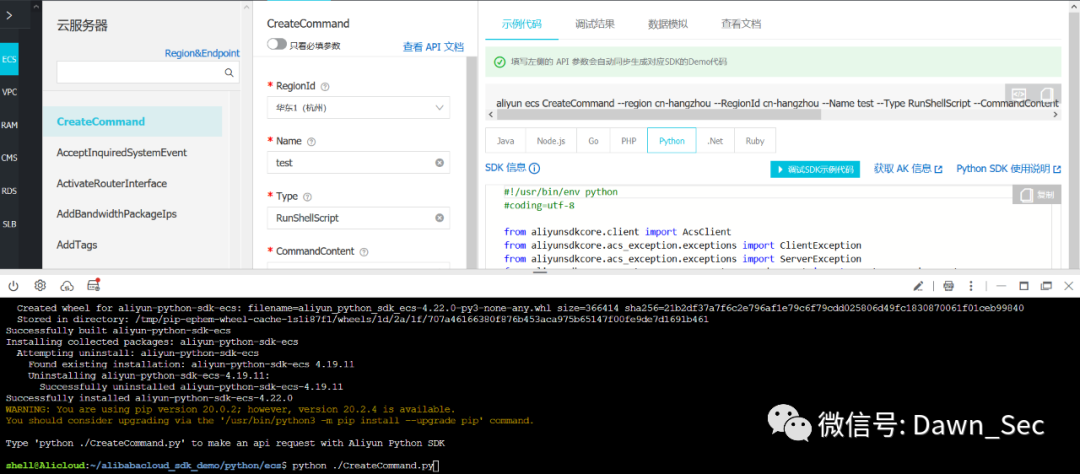Select the PHP SDK language tab

pyautogui.click(x=628, y=141)
